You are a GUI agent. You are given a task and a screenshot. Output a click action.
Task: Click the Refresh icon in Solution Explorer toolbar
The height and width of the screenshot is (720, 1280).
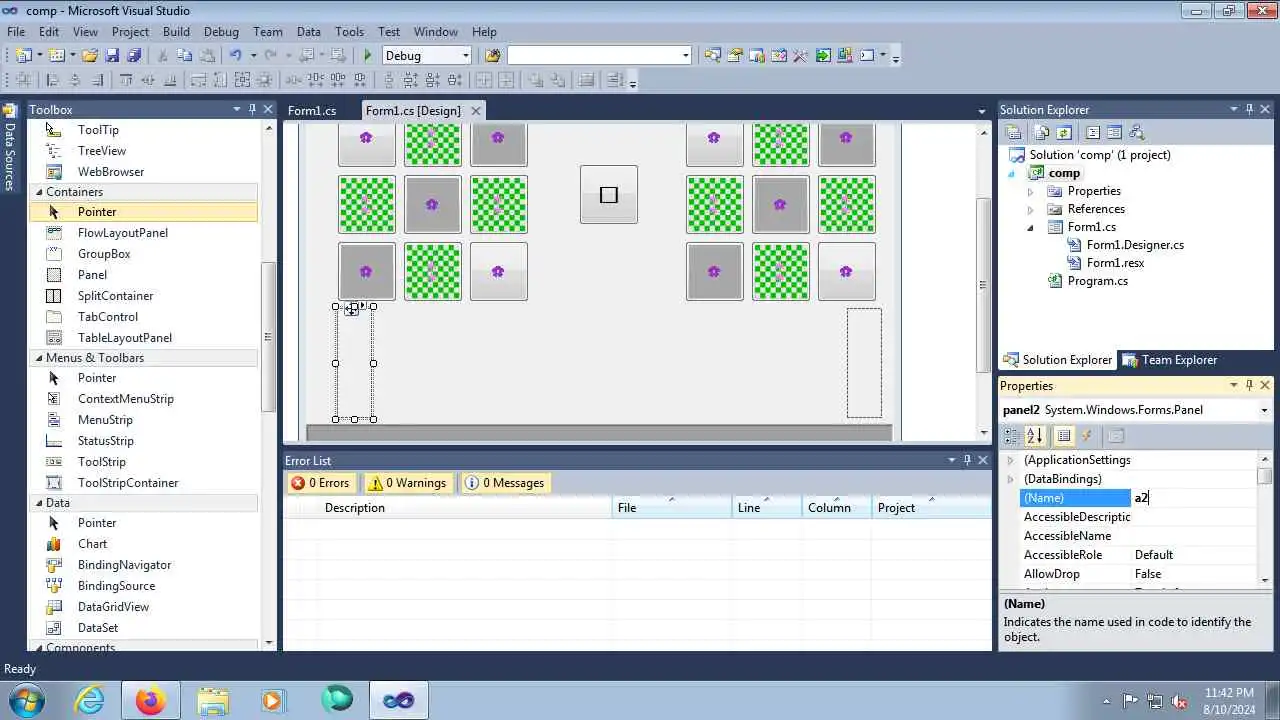click(x=1064, y=132)
